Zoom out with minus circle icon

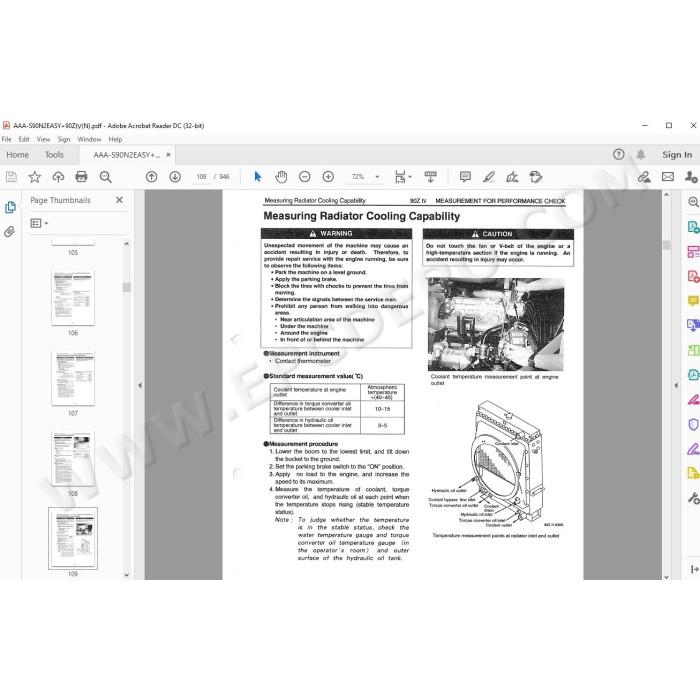tap(304, 177)
